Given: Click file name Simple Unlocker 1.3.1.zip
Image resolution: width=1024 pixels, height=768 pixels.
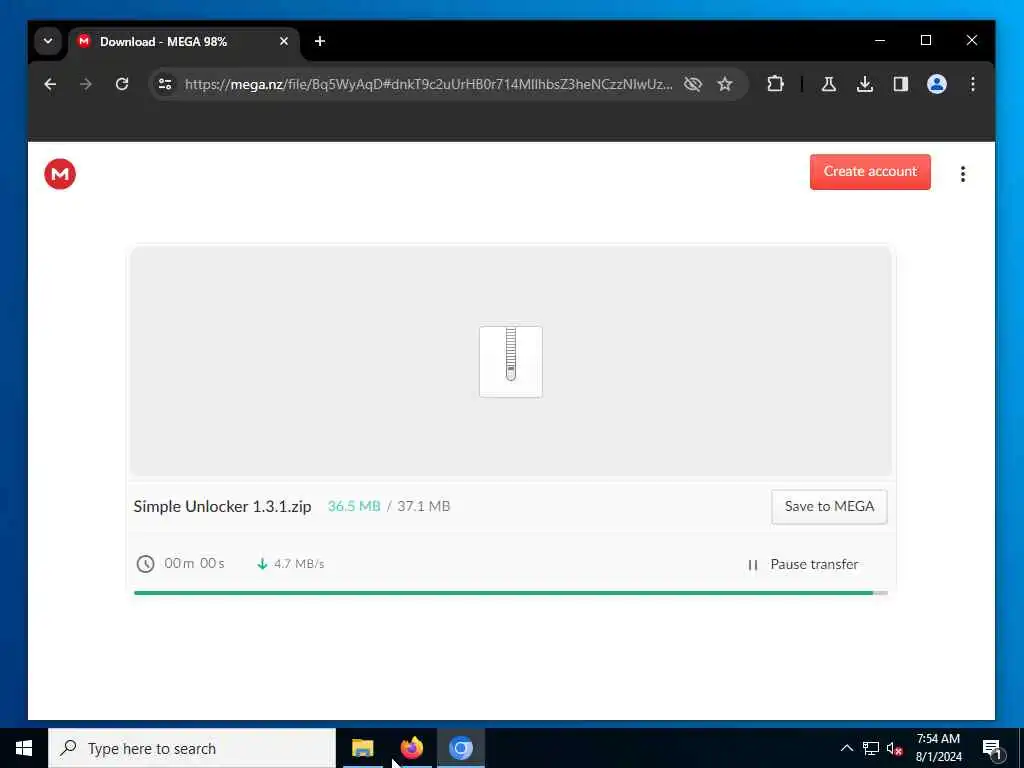Looking at the screenshot, I should pyautogui.click(x=222, y=507).
